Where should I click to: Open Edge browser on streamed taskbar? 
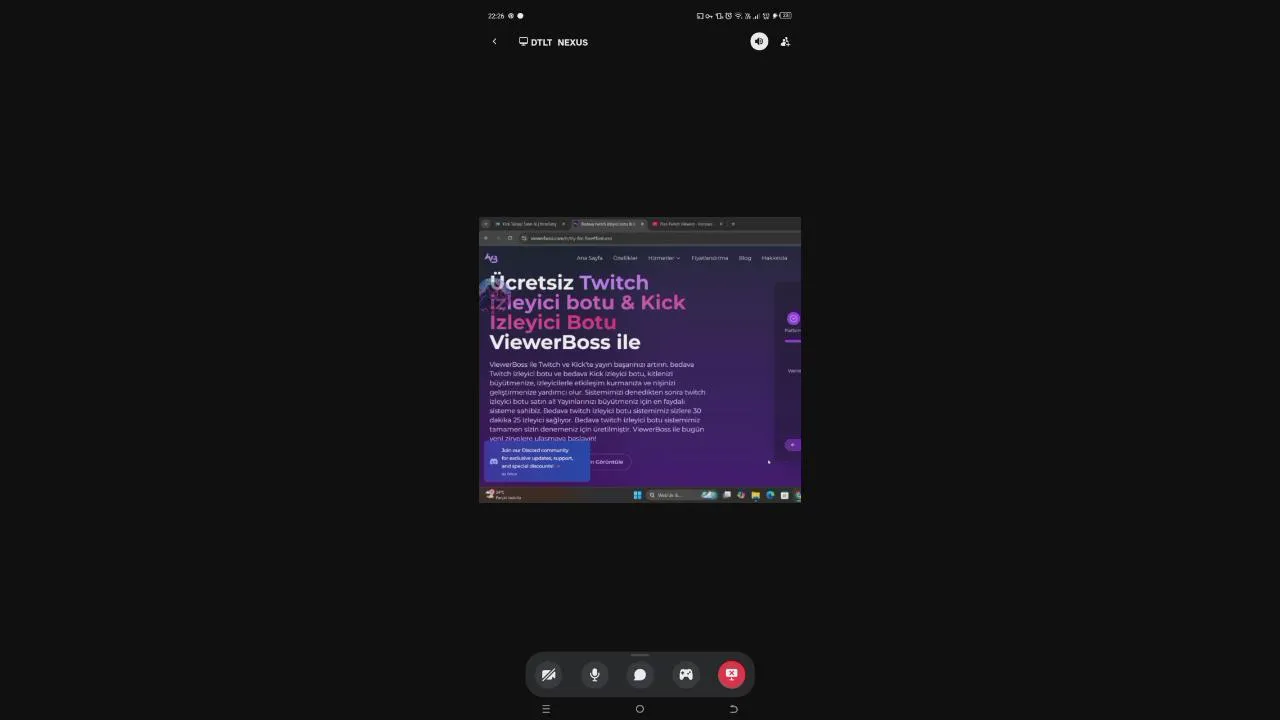pyautogui.click(x=770, y=495)
